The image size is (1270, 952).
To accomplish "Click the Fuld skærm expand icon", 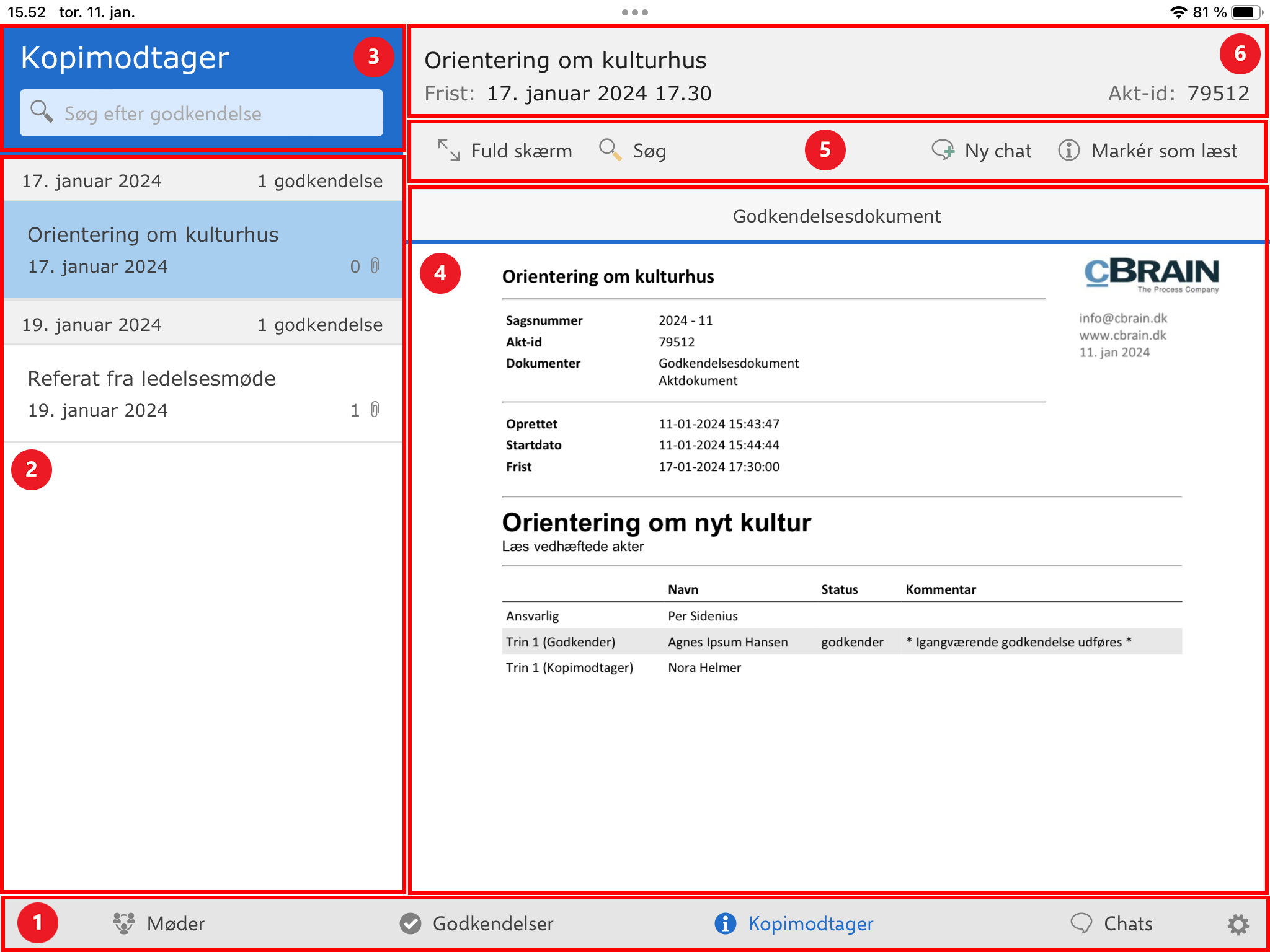I will tap(448, 151).
